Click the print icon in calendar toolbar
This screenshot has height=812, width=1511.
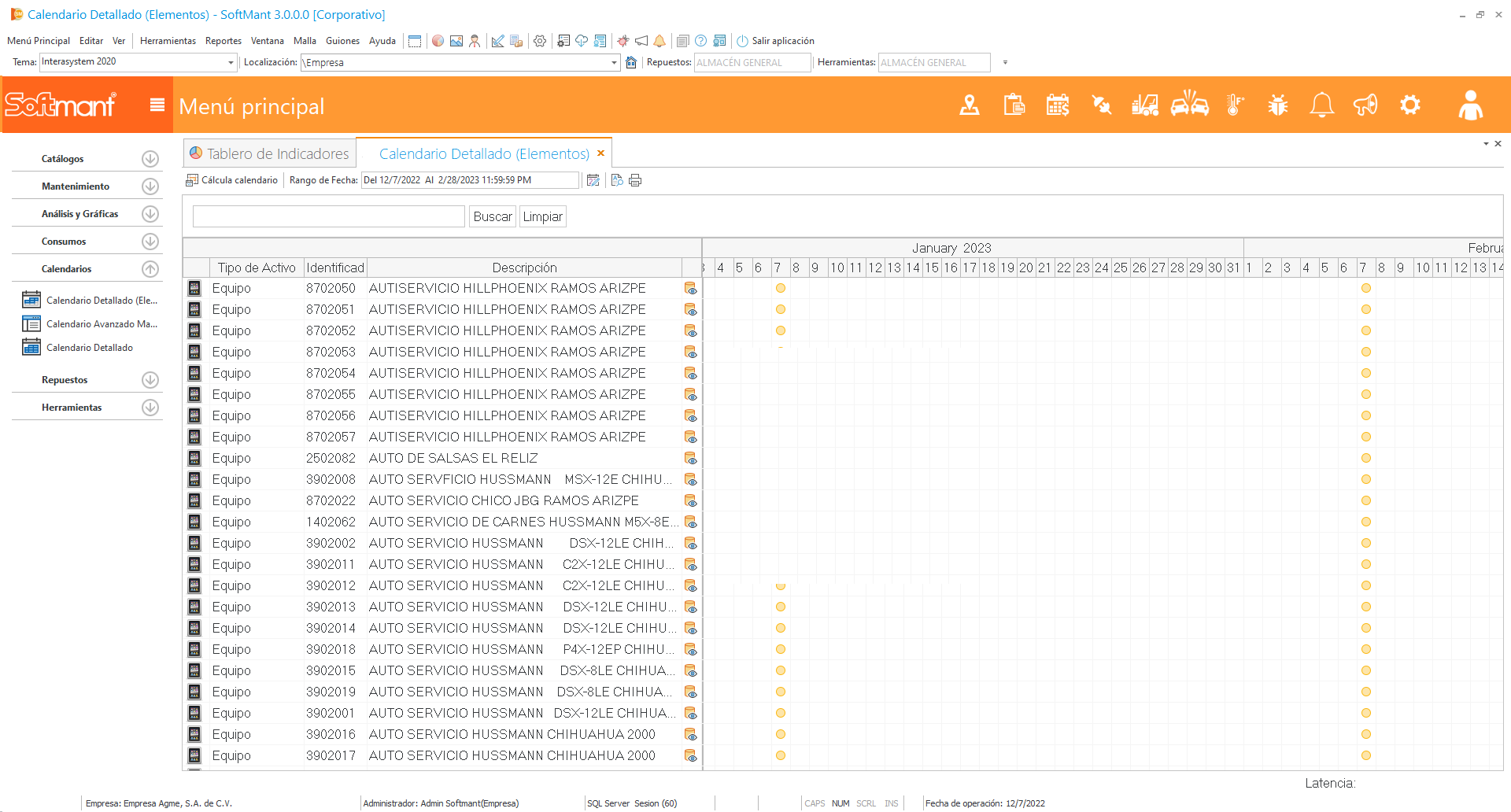pos(635,180)
